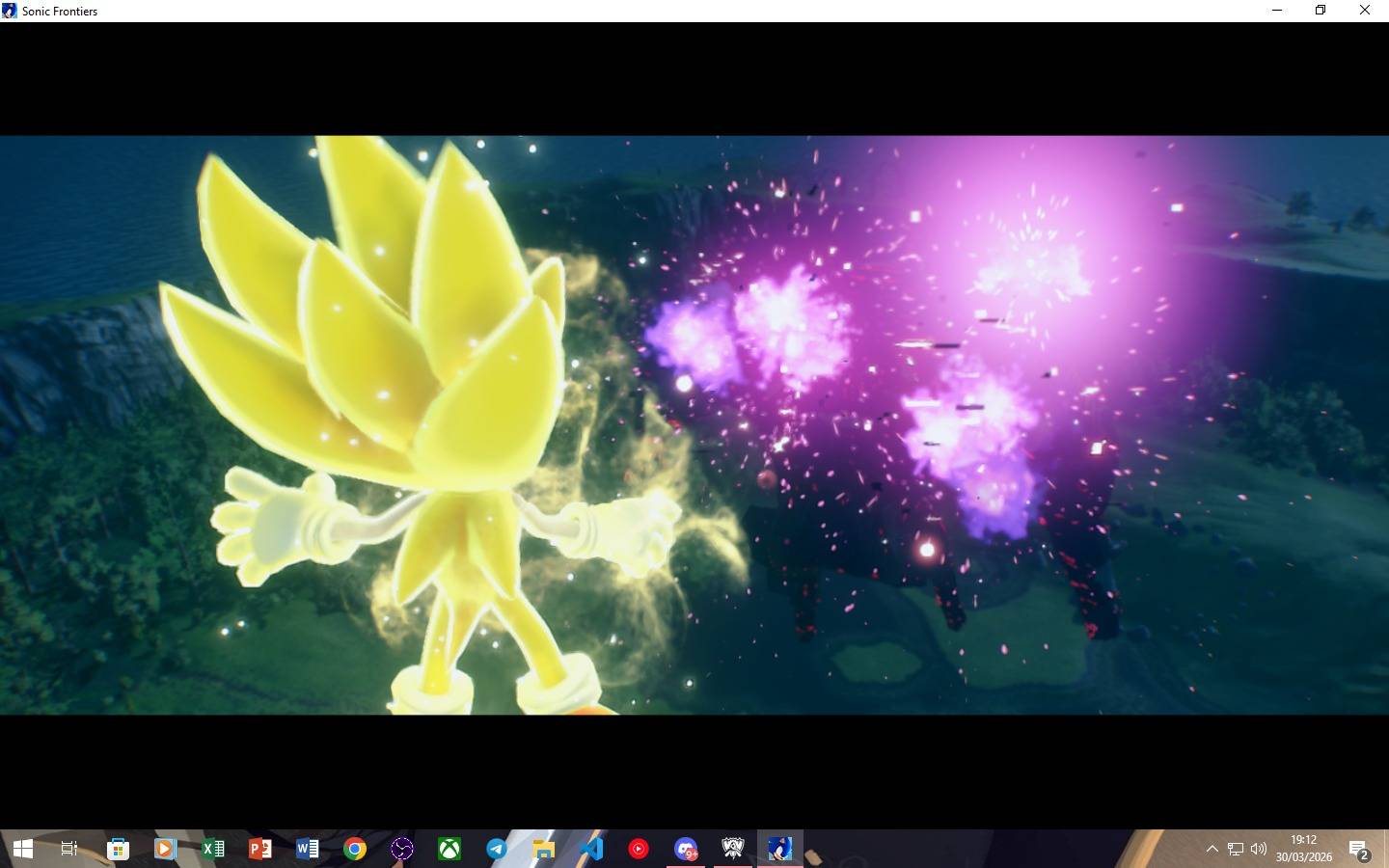The width and height of the screenshot is (1389, 868).
Task: Open the volume control in system tray
Action: (x=1259, y=849)
